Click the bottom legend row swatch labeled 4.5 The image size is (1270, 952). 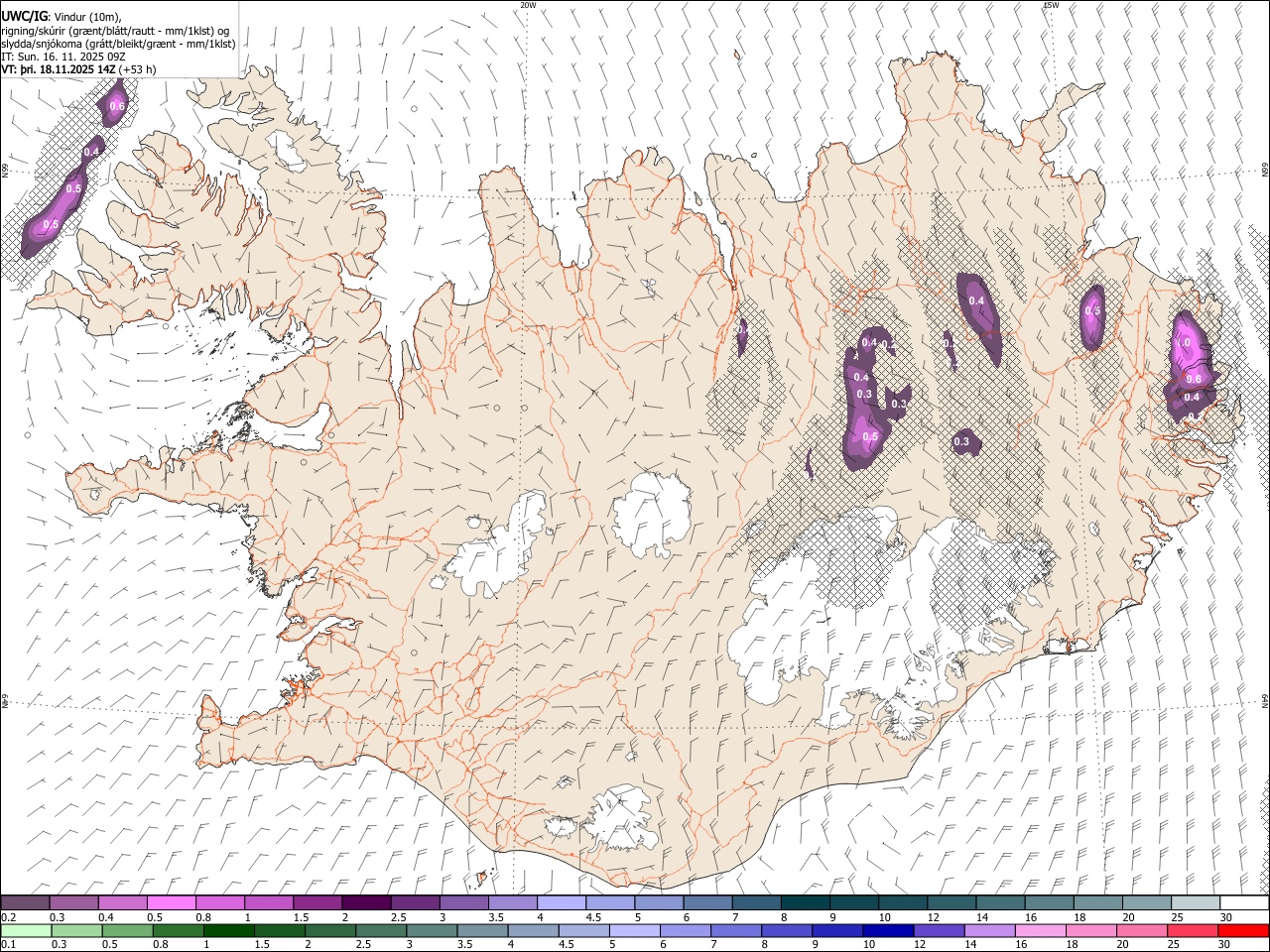583,931
